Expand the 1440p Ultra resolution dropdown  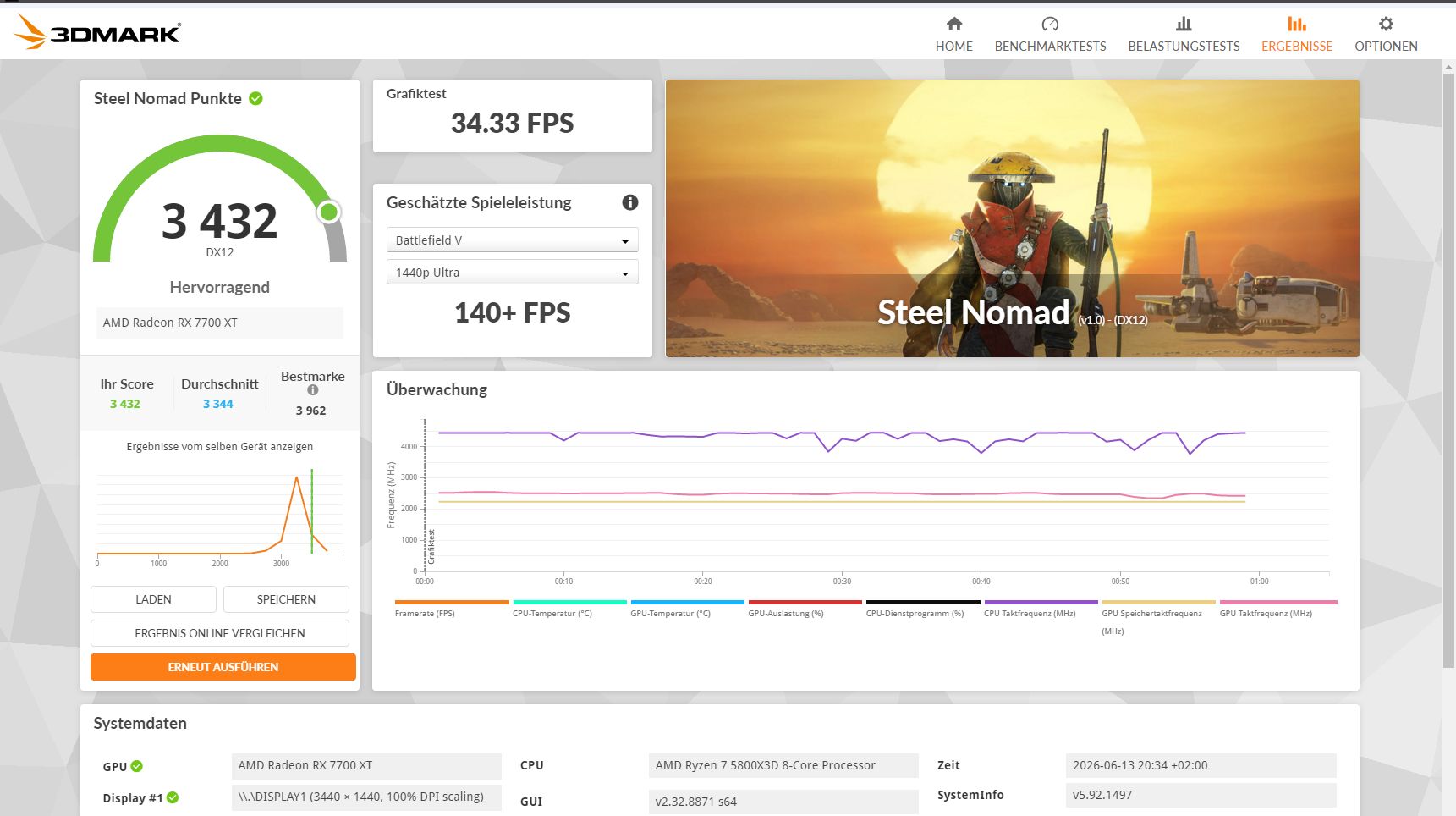(x=512, y=273)
